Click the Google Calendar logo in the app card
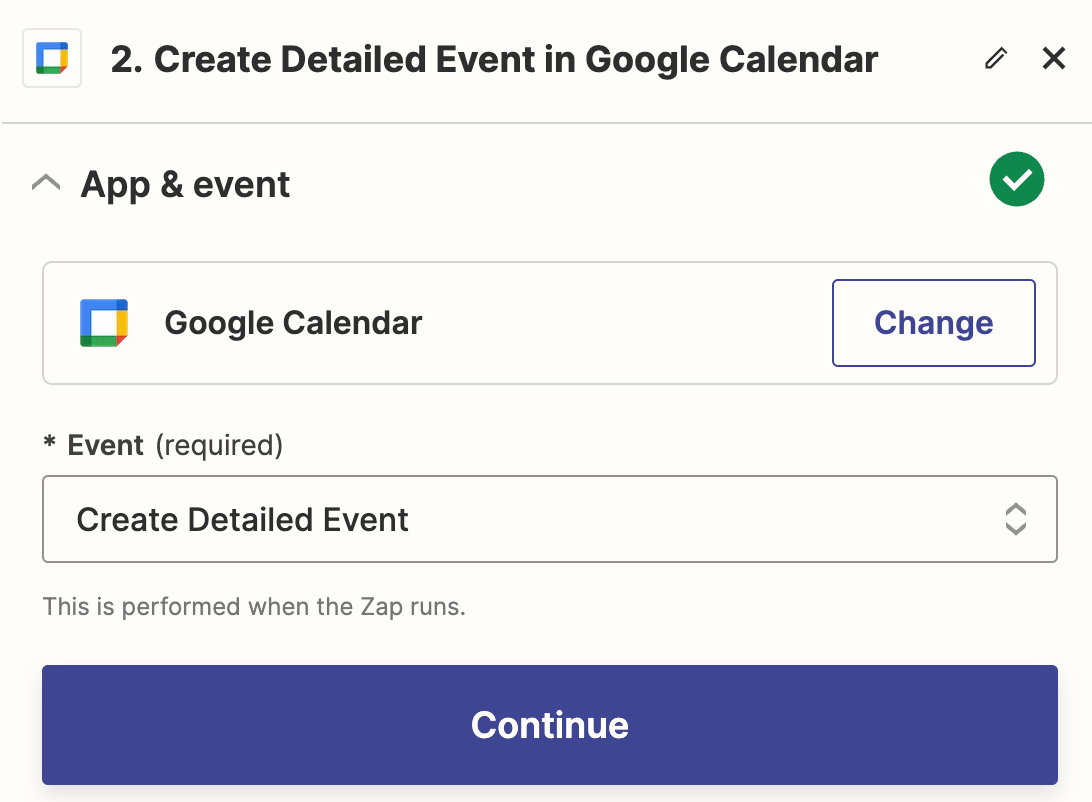1092x802 pixels. click(x=104, y=323)
